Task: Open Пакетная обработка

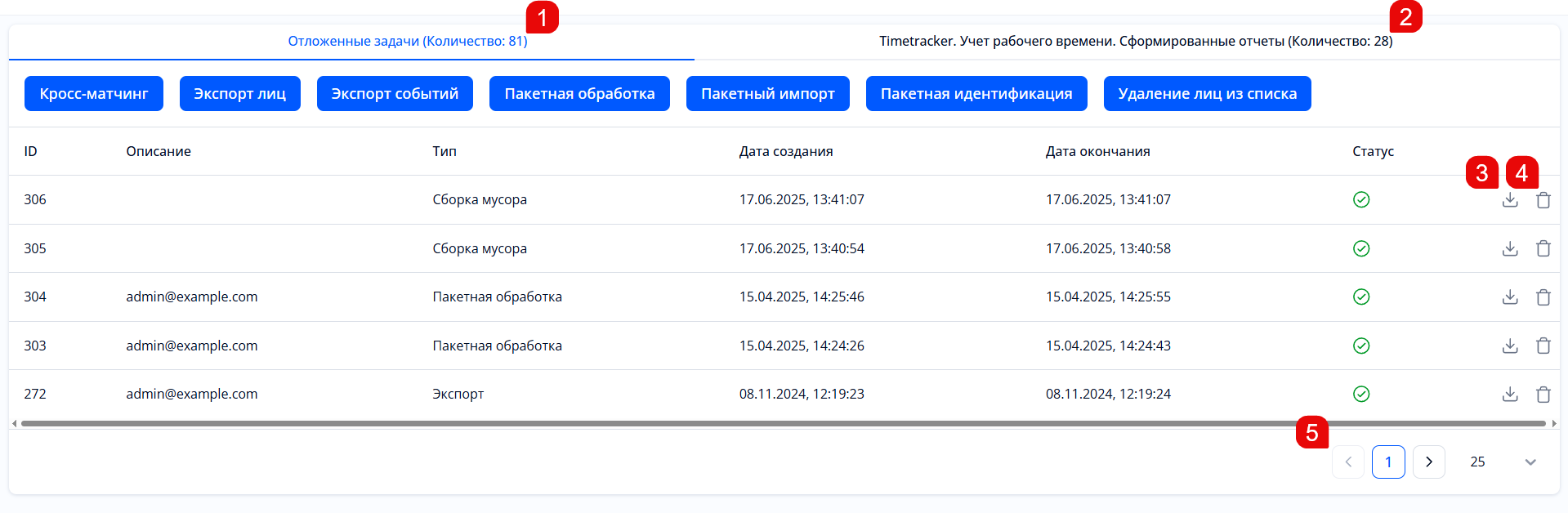Action: pos(579,93)
